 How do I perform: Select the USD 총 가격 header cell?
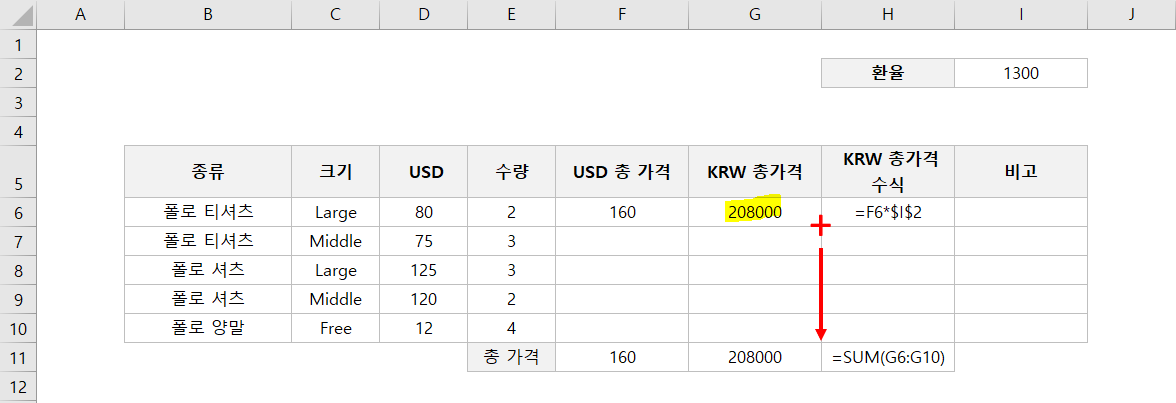pyautogui.click(x=622, y=171)
